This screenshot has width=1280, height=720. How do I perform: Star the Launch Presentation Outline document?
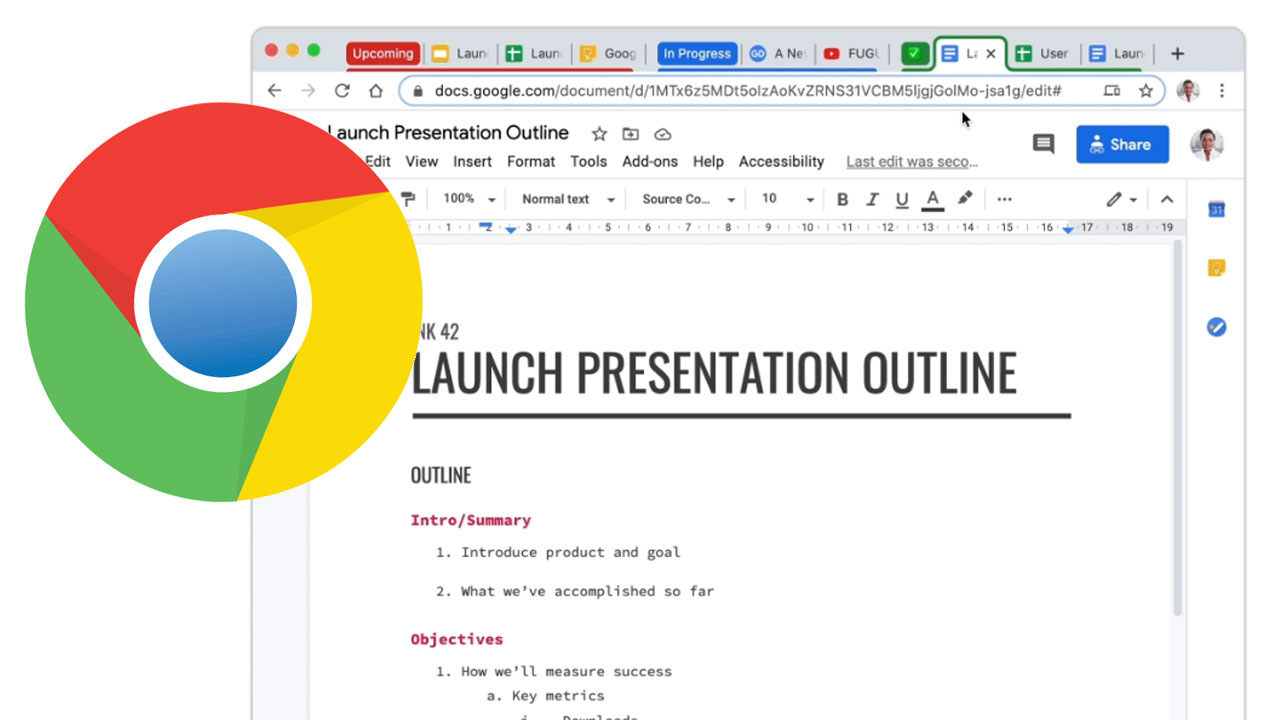[x=599, y=134]
